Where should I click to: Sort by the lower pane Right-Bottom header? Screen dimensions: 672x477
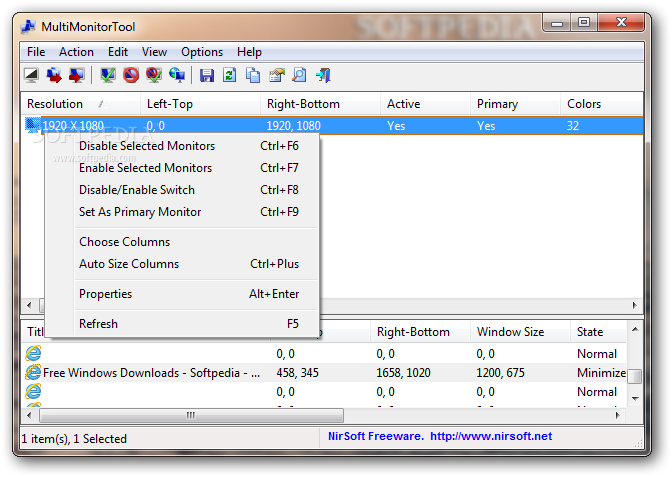(420, 332)
